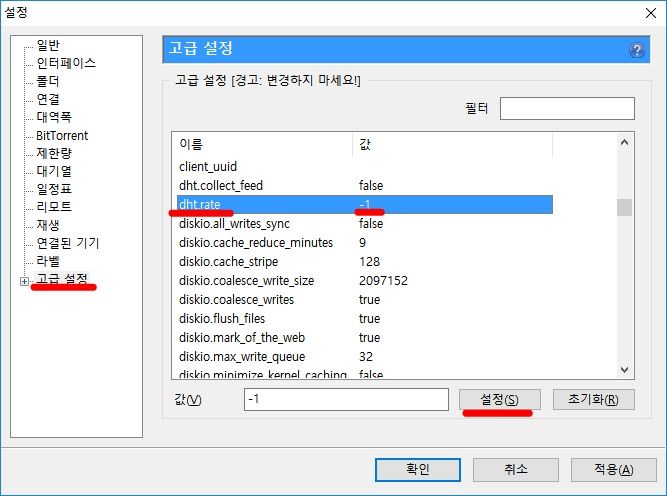Select 리모트 in the sidebar
The height and width of the screenshot is (496, 667).
tap(54, 206)
